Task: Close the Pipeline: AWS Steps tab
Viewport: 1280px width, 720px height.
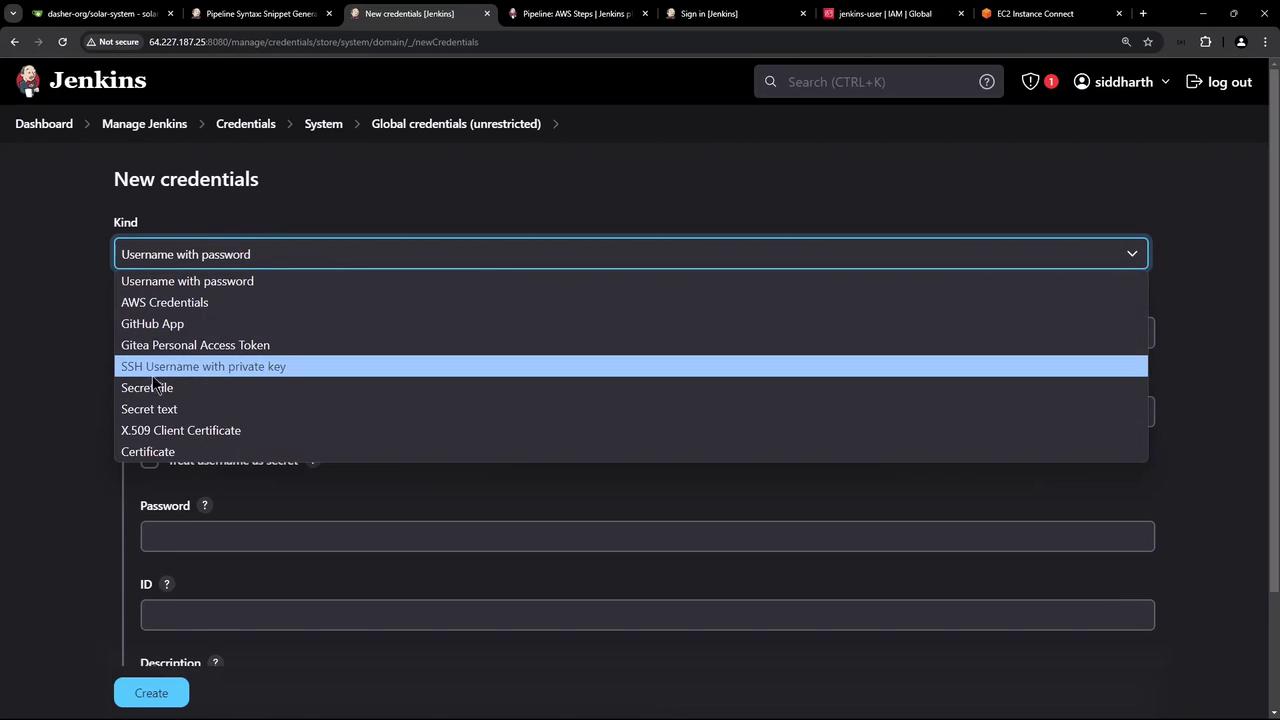Action: tap(645, 14)
